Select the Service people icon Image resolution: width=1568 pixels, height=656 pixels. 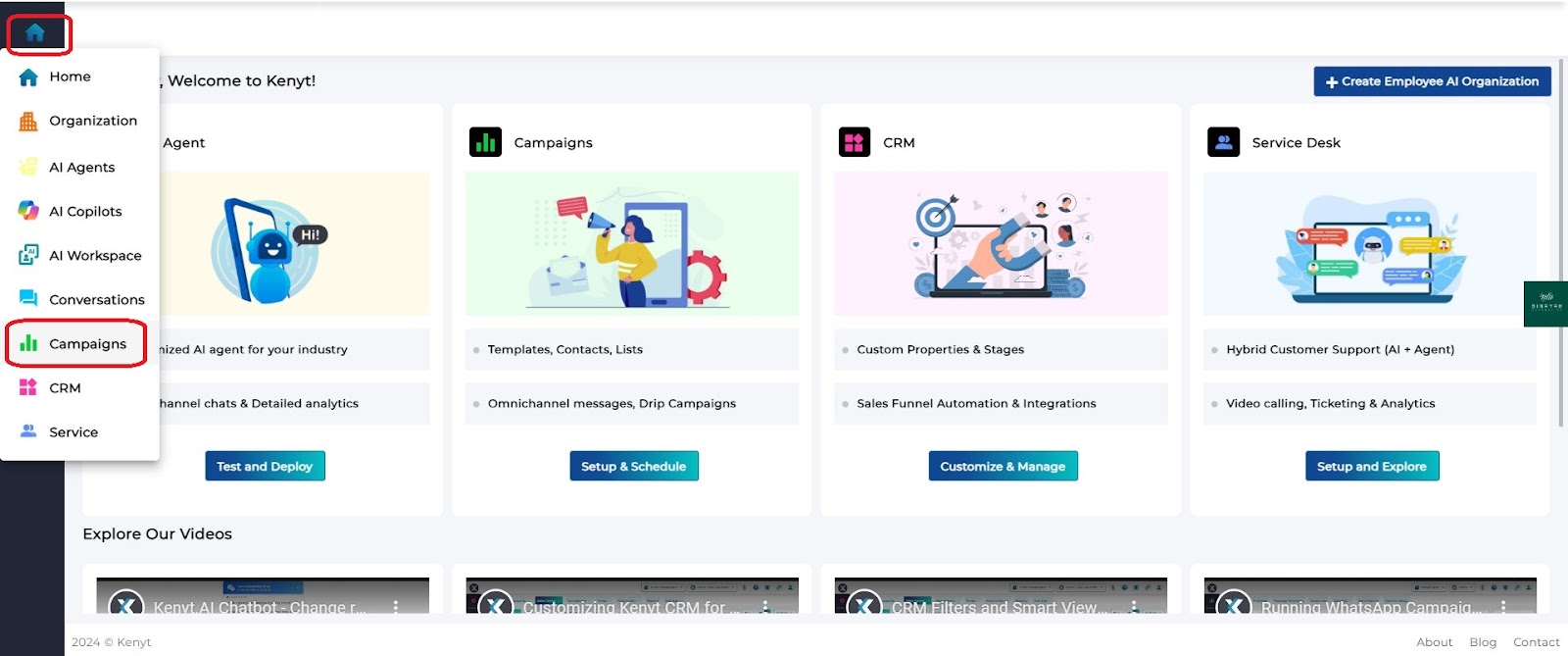coord(28,430)
